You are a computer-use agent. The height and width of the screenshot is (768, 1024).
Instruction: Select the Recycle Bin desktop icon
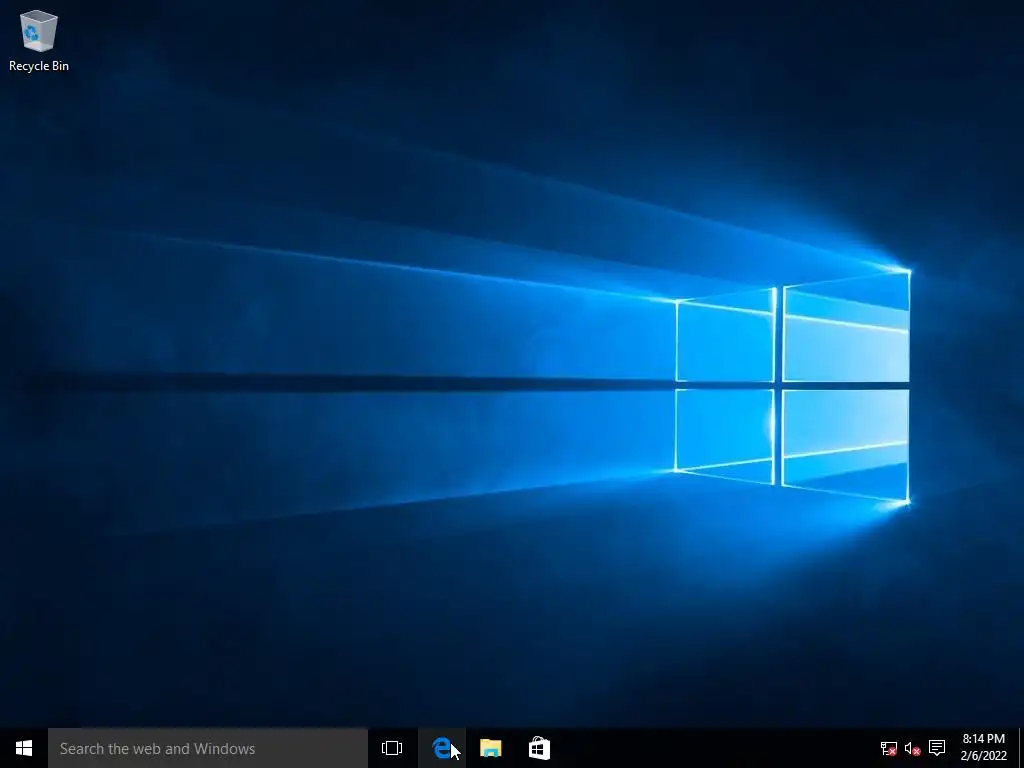click(39, 40)
